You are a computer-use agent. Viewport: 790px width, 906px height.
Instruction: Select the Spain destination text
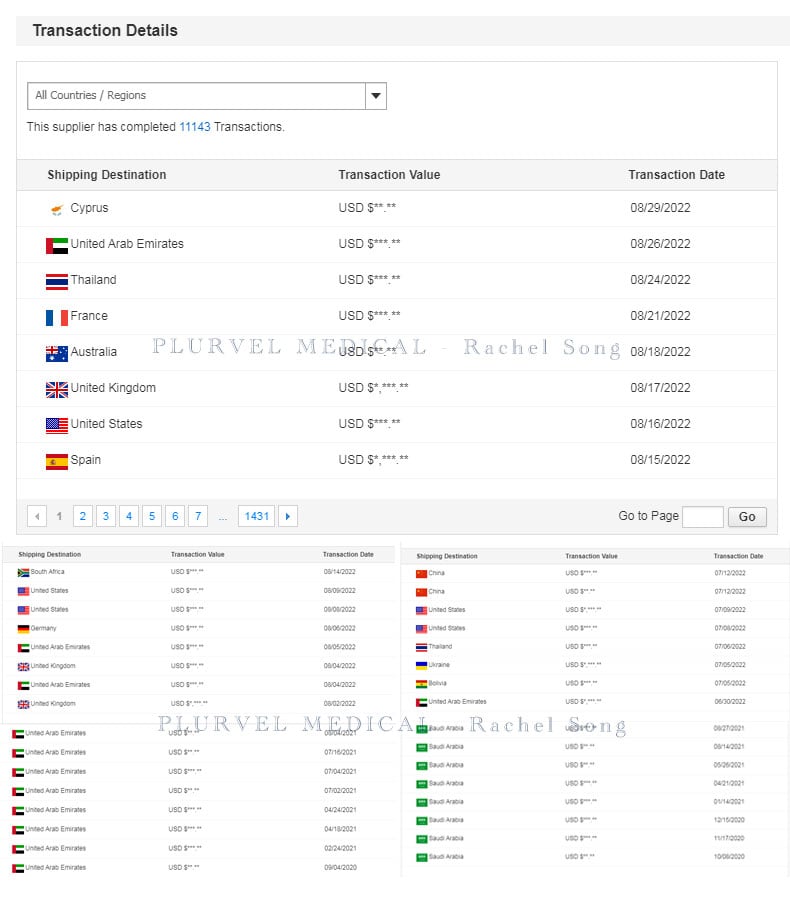pyautogui.click(x=86, y=460)
